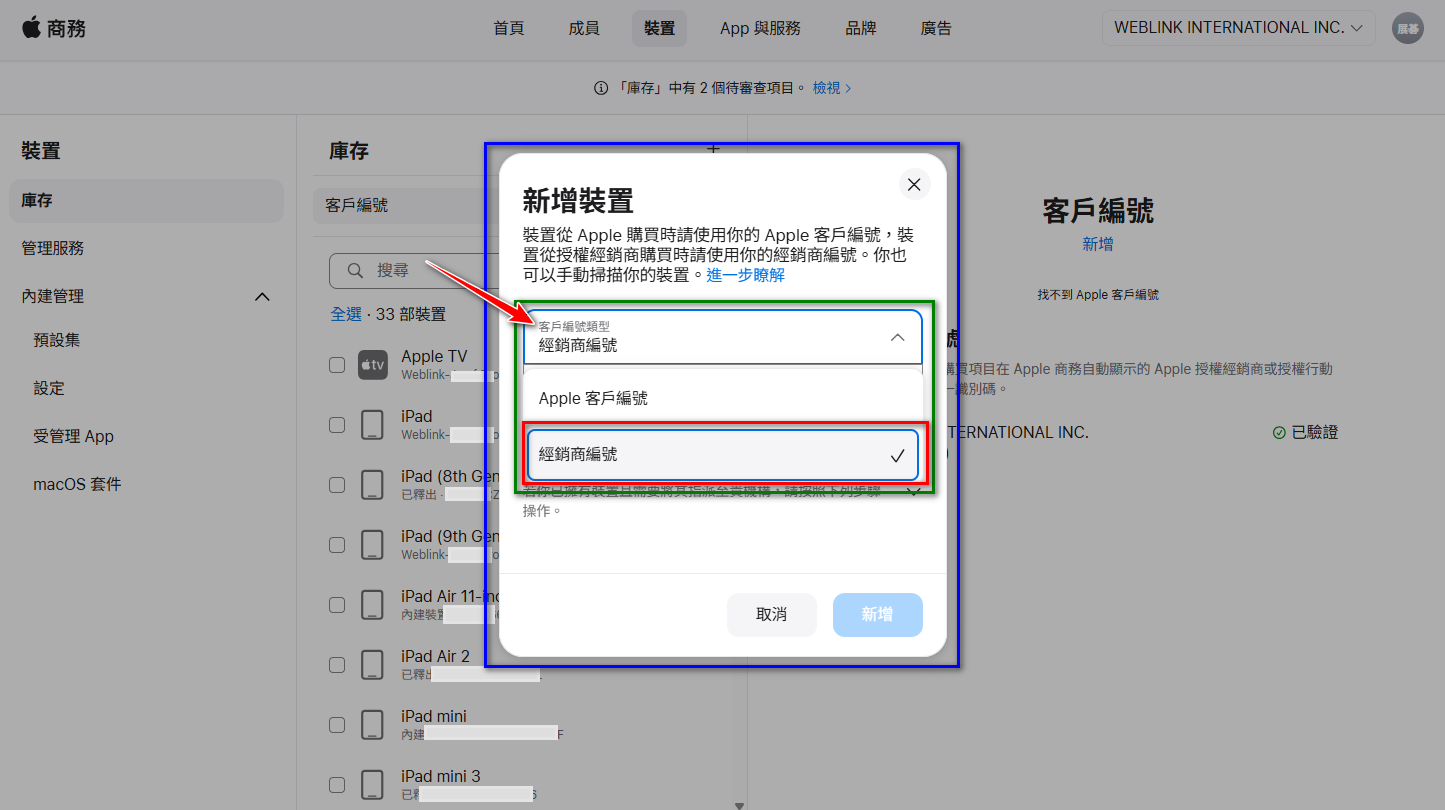Click the search magnifier icon

(354, 270)
